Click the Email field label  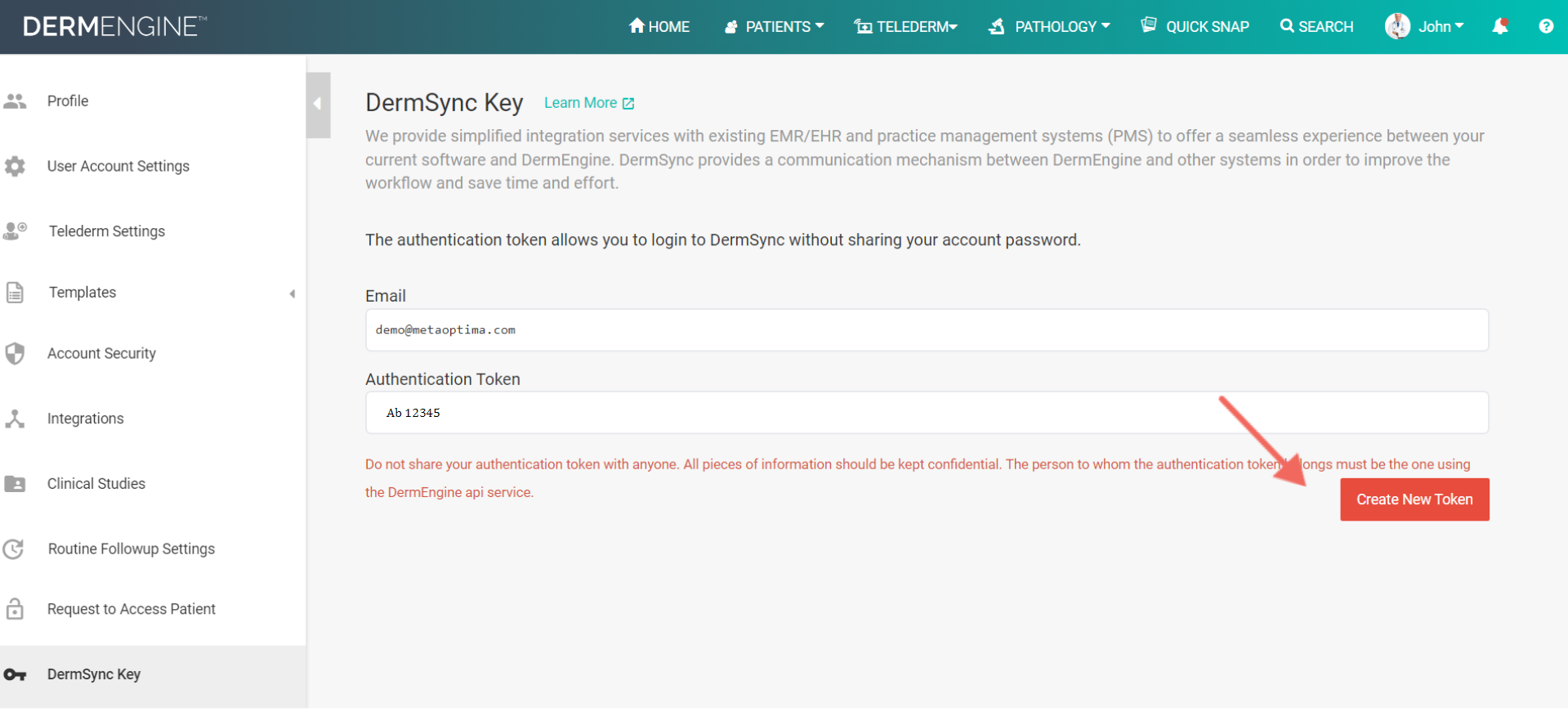click(386, 296)
